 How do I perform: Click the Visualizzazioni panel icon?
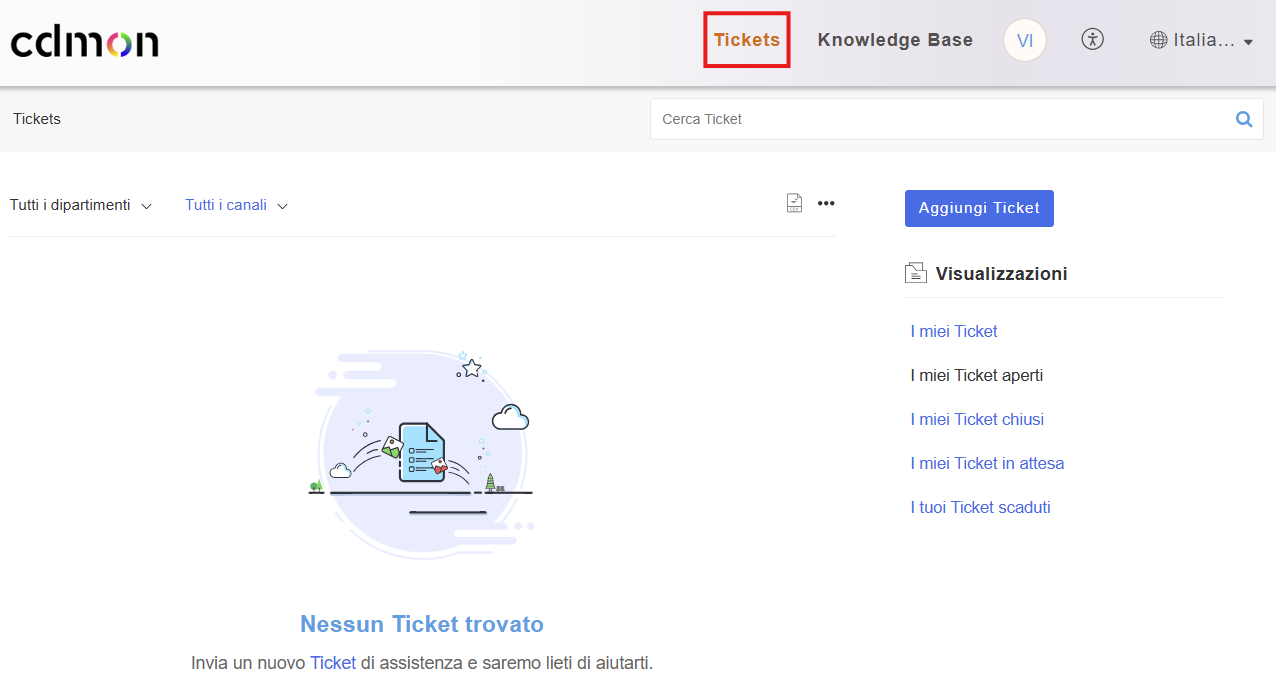(915, 273)
